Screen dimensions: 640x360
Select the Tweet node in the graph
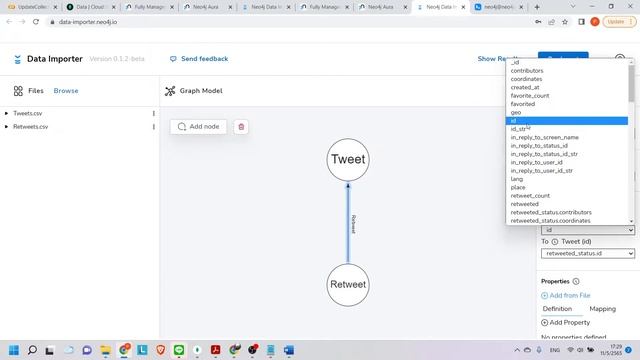click(348, 160)
